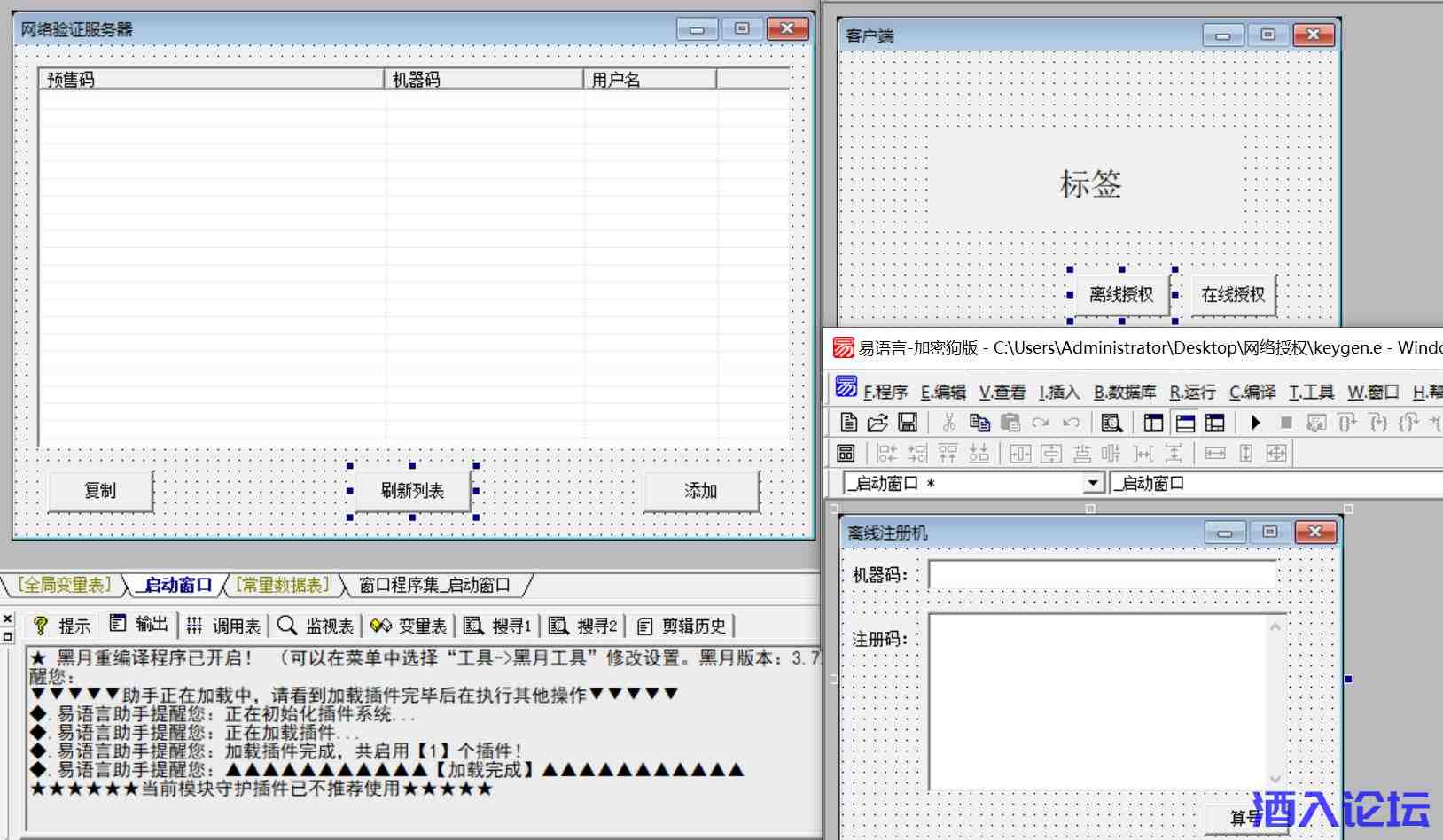
Task: Click the New file toolbar icon
Action: pyautogui.click(x=848, y=423)
